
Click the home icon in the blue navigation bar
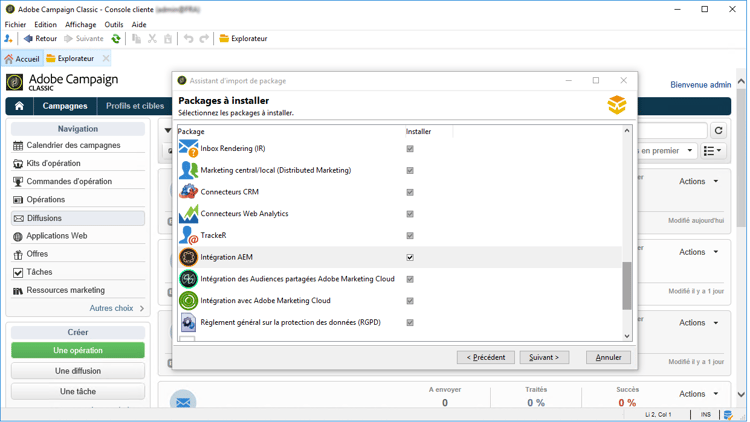coord(19,106)
